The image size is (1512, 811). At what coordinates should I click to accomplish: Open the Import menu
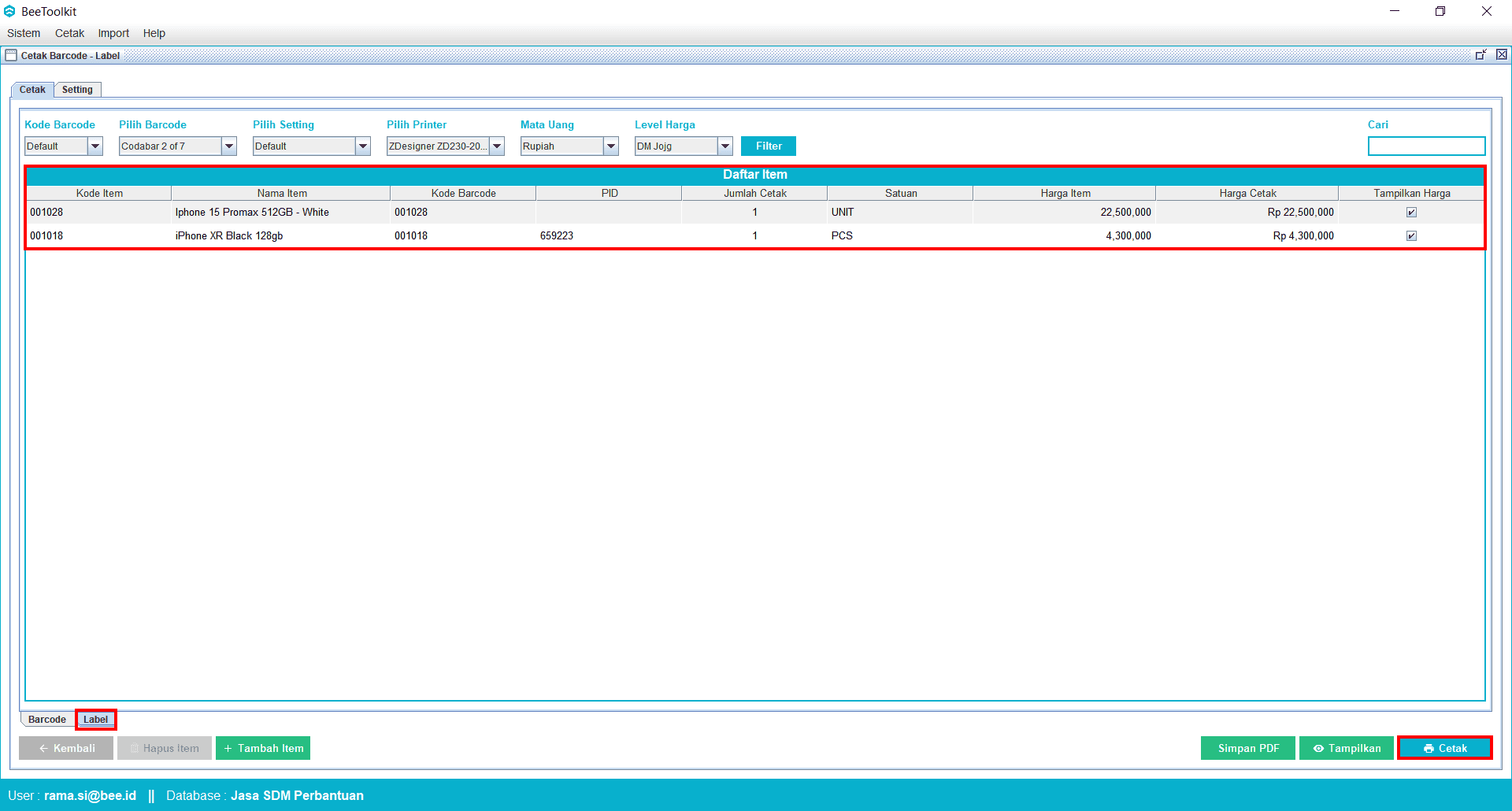(x=113, y=33)
